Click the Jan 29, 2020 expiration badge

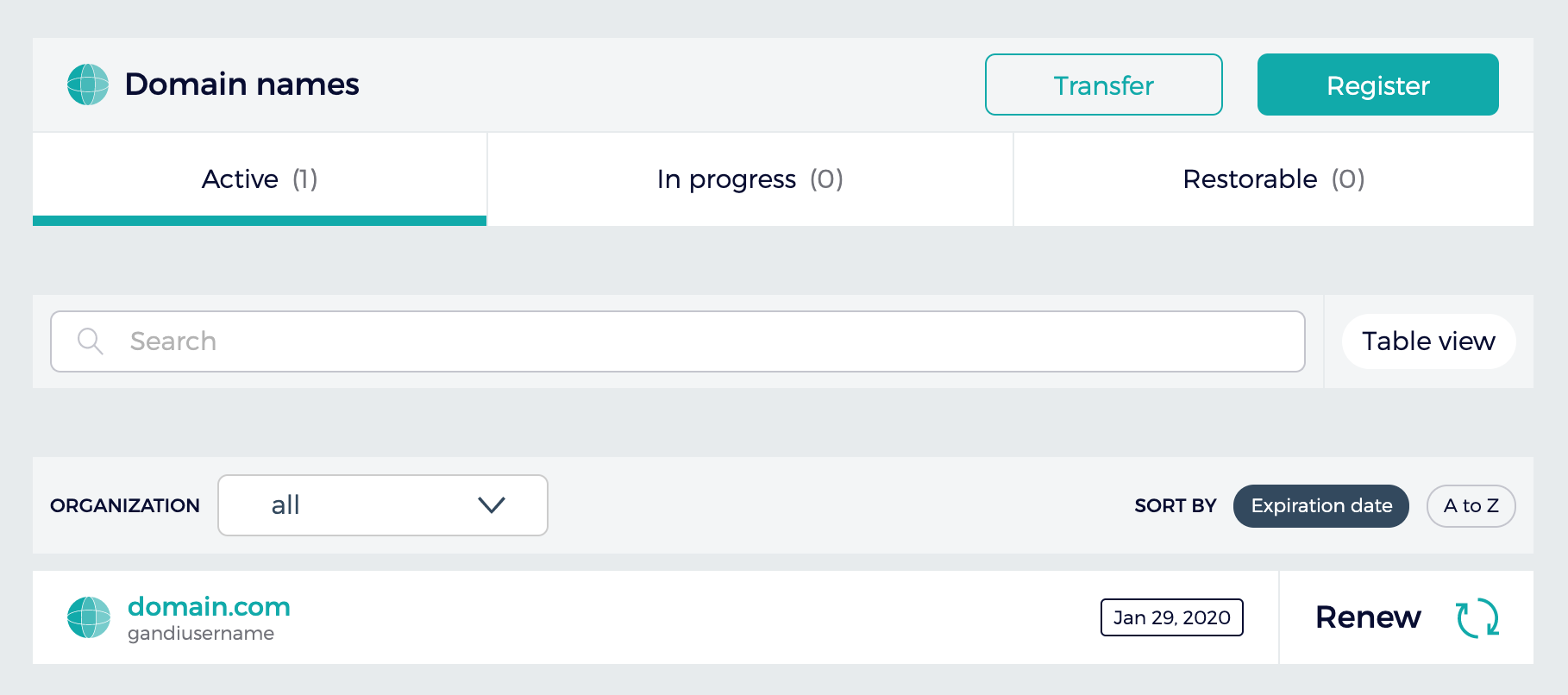[1171, 617]
